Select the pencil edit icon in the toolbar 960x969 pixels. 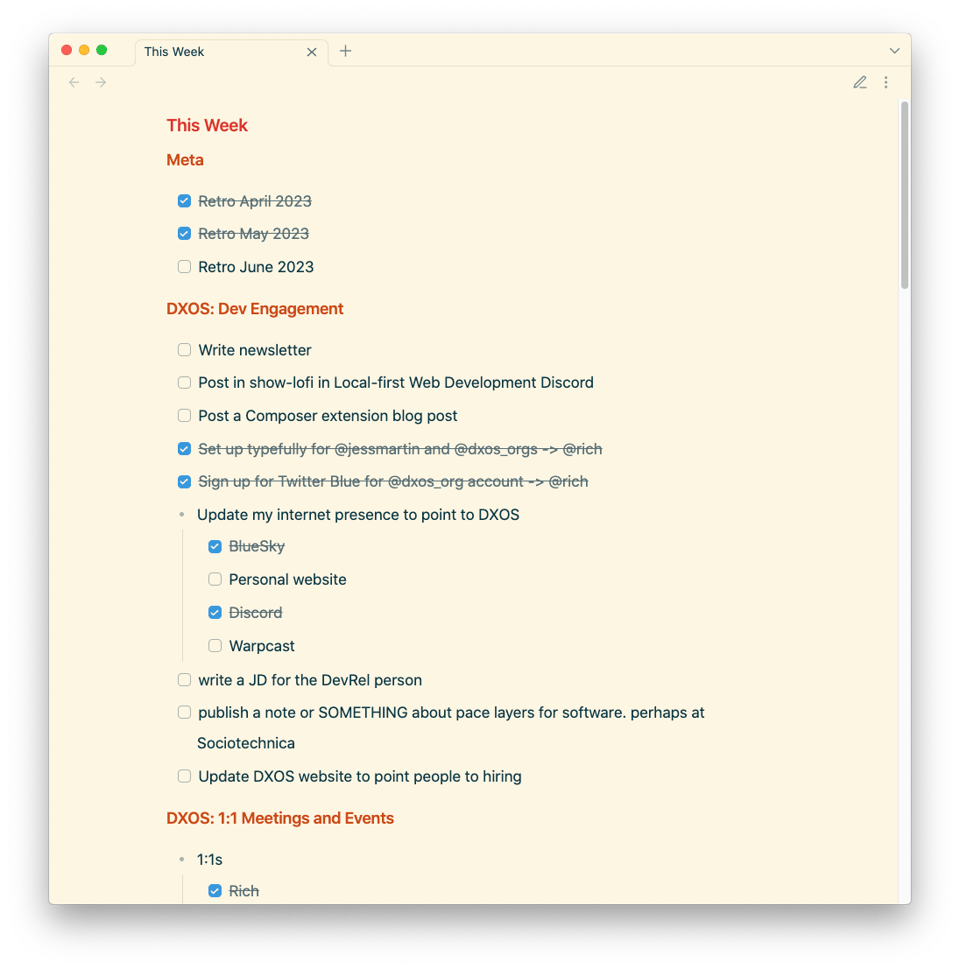(860, 82)
